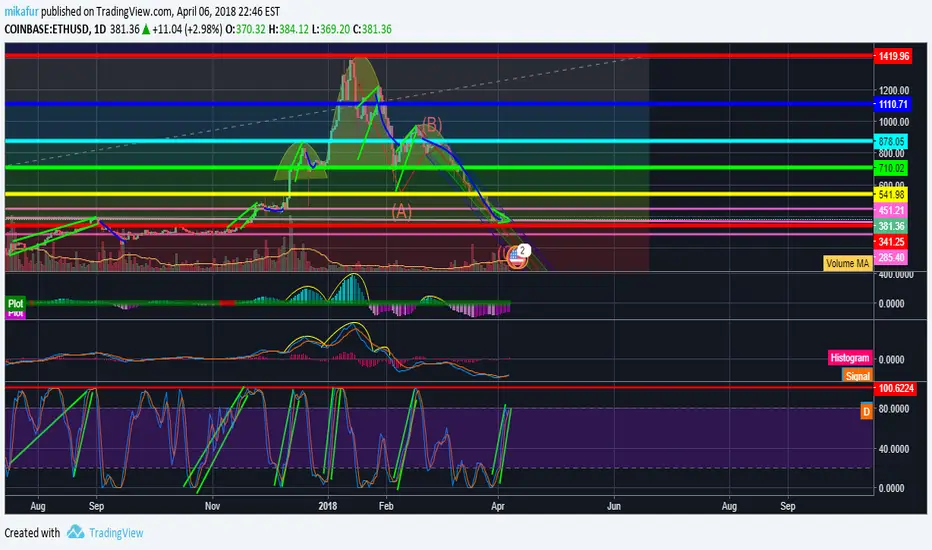Click the 2018 time axis label
Image resolution: width=932 pixels, height=550 pixels.
(328, 506)
